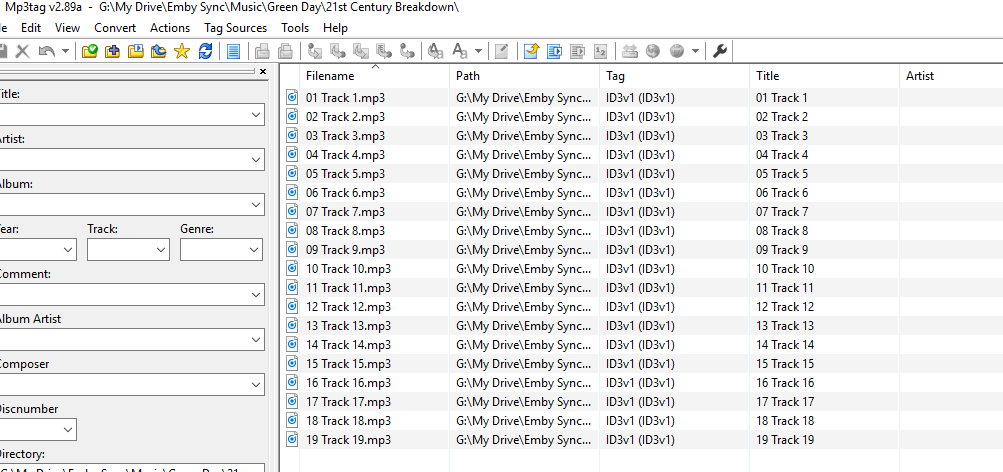Image resolution: width=1003 pixels, height=472 pixels.
Task: Sort by the Artist column header
Action: coord(951,76)
